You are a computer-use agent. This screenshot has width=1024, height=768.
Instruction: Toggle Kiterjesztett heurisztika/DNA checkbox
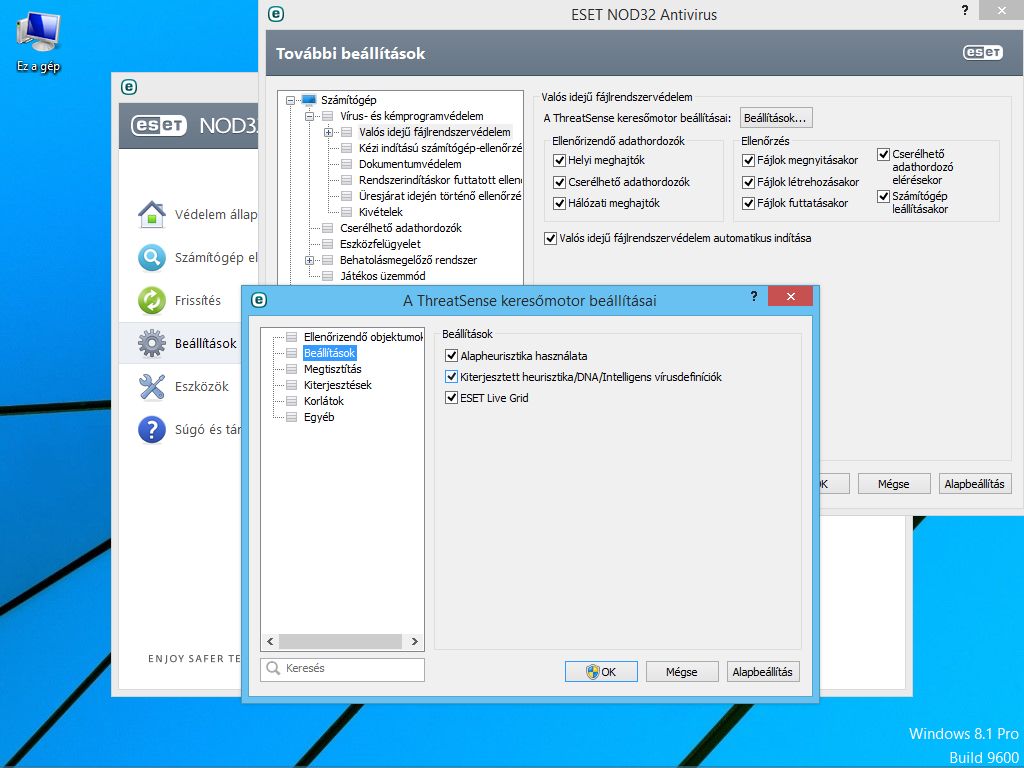(451, 377)
